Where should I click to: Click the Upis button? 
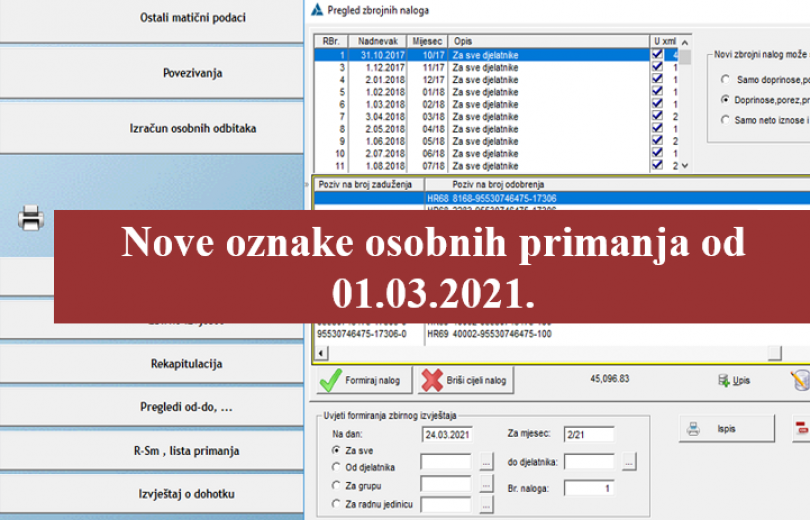click(734, 381)
